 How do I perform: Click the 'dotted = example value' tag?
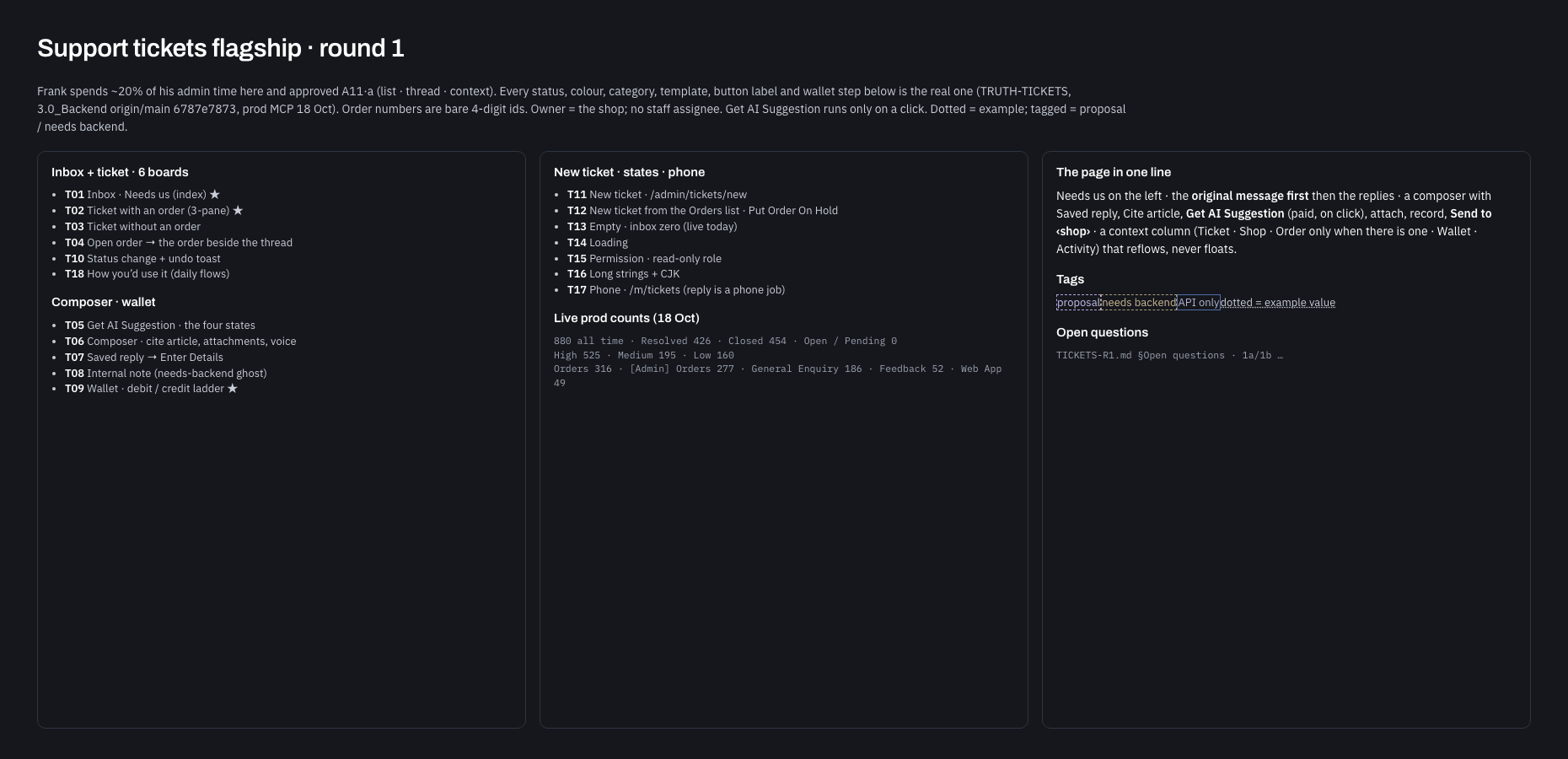pyautogui.click(x=1278, y=303)
